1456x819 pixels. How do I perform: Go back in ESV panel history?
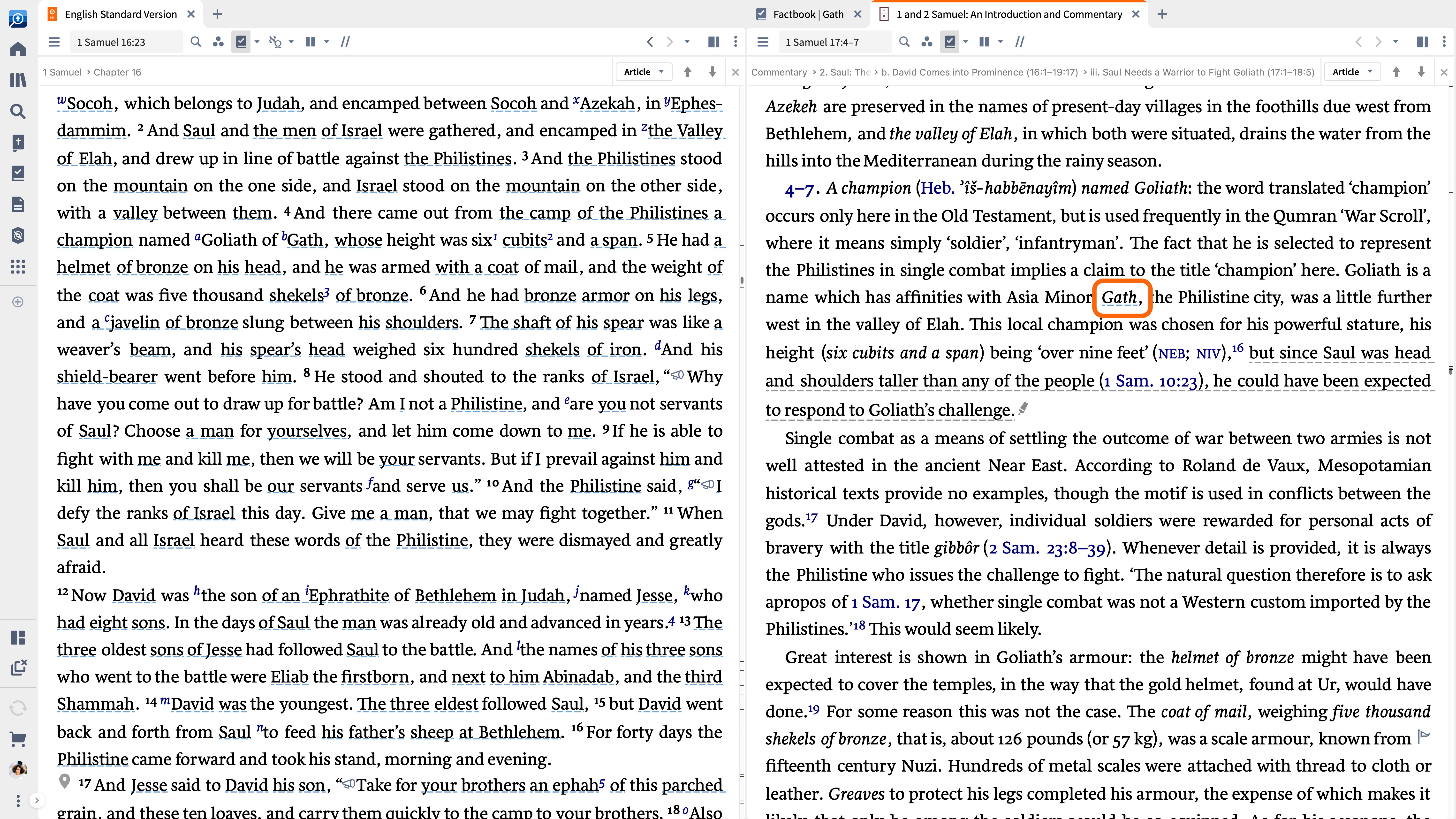click(x=650, y=42)
